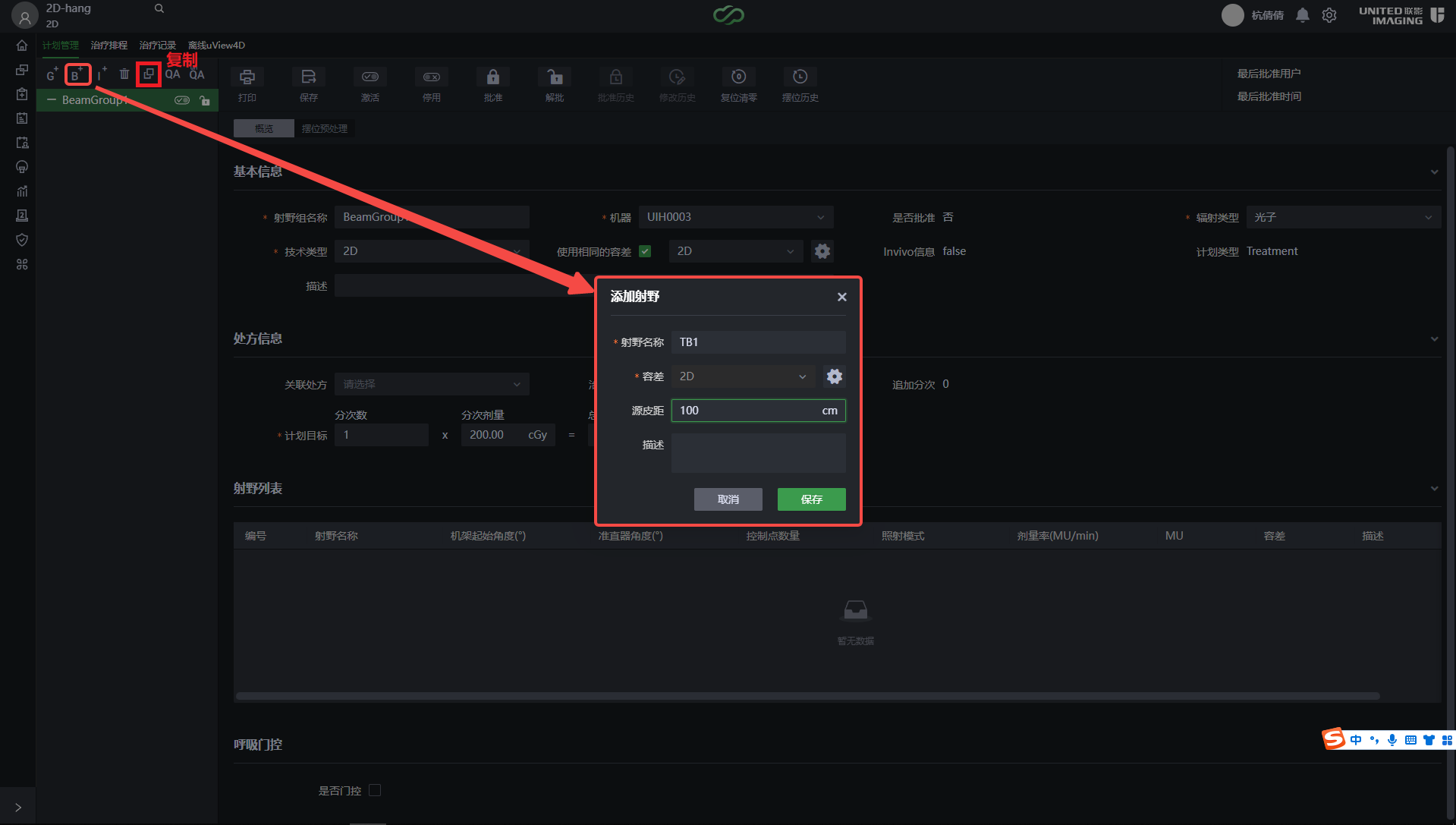The height and width of the screenshot is (825, 1456).
Task: Click the 打印 print icon
Action: coord(247,77)
